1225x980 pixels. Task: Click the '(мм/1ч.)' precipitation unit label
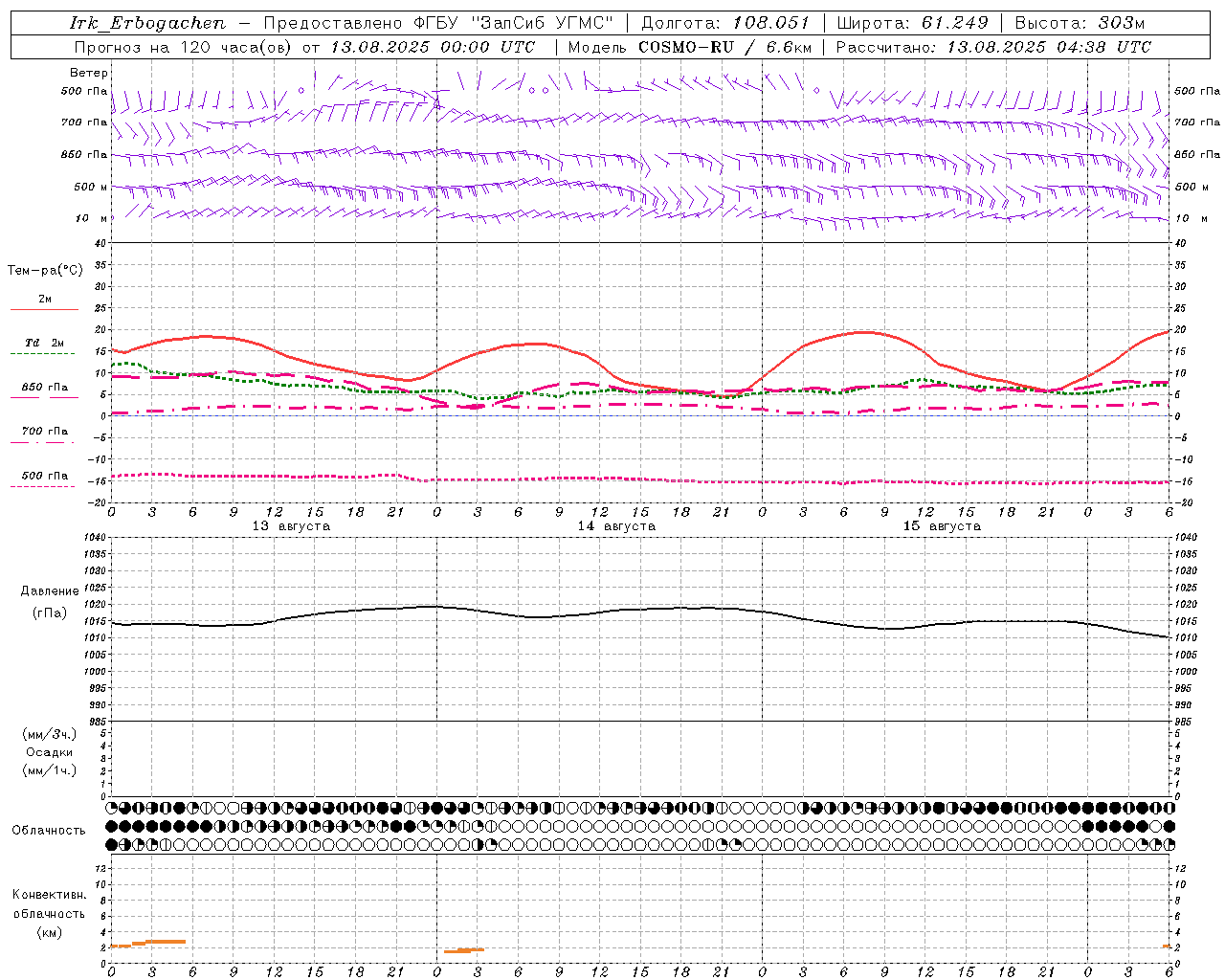[50, 770]
